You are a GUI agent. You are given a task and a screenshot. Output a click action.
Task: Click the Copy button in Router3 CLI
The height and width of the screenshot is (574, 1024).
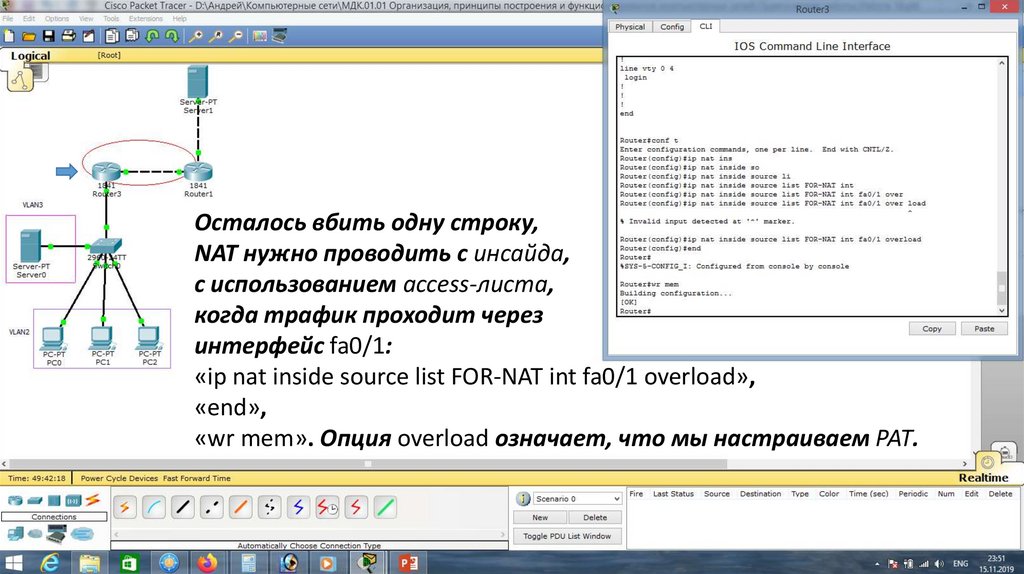click(932, 328)
